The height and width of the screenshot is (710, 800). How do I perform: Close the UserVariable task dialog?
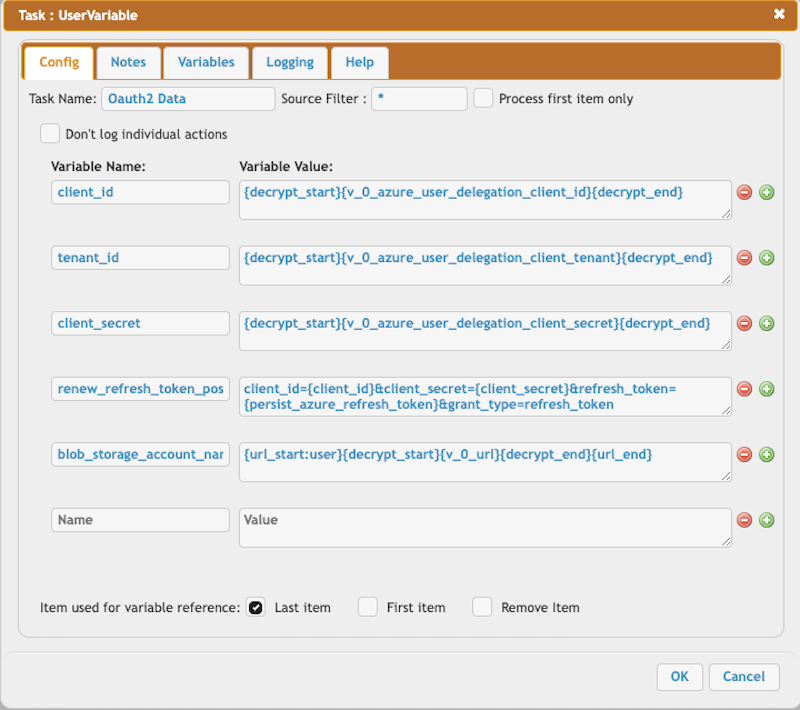coord(779,14)
